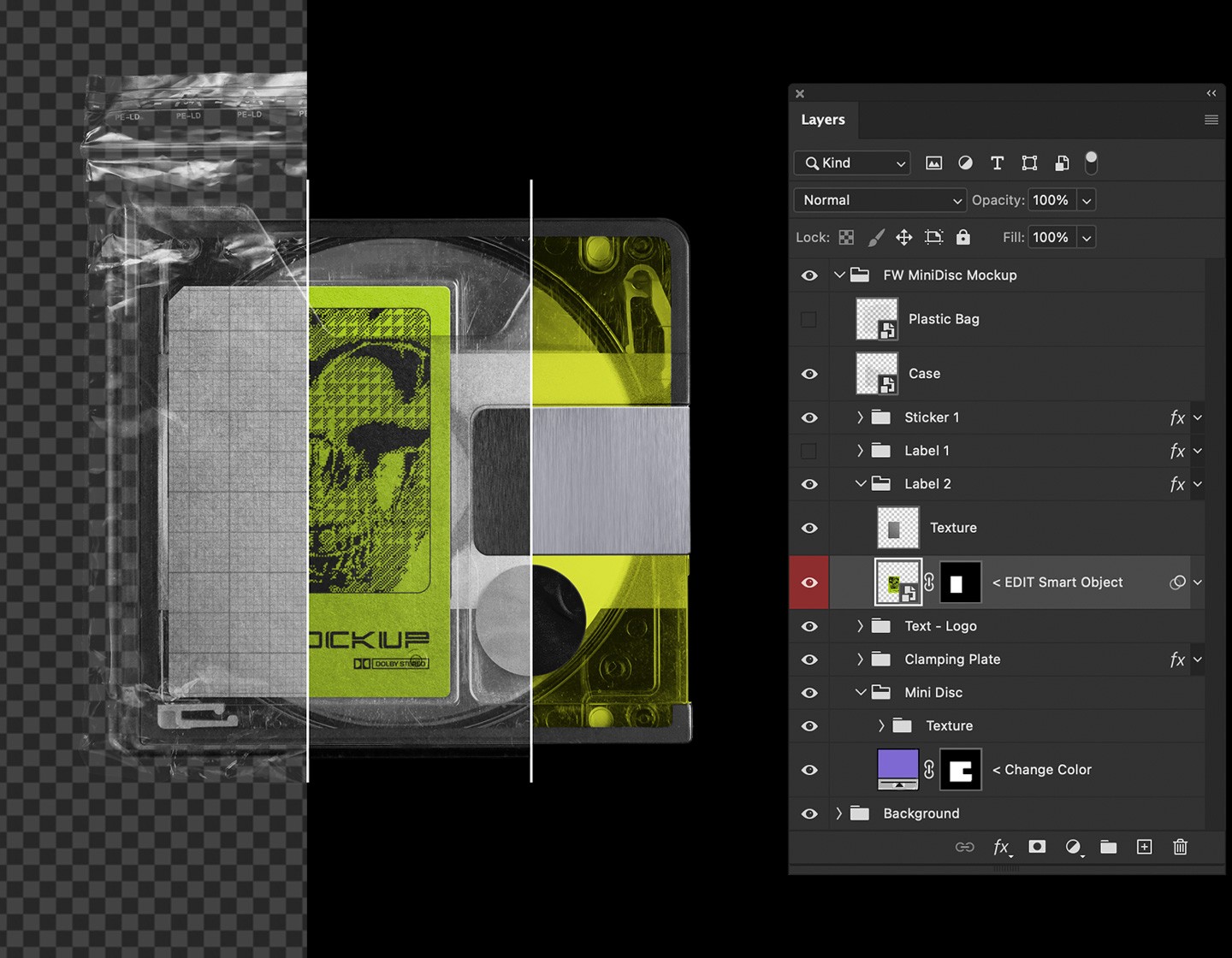The height and width of the screenshot is (958, 1232).
Task: Toggle visibility of the Sticker 1 group
Action: tap(808, 417)
